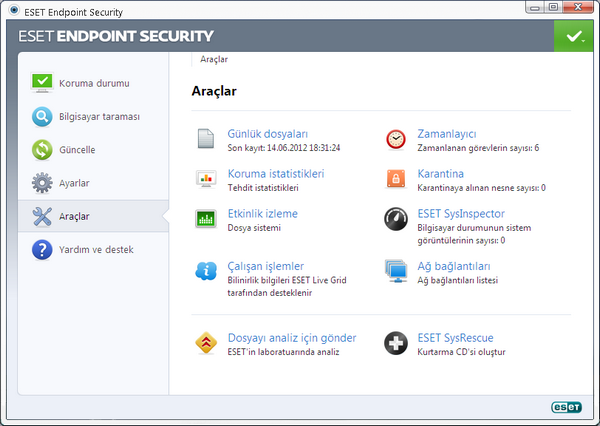
Task: Click the Yardım ve destek question icon
Action: coord(42,250)
